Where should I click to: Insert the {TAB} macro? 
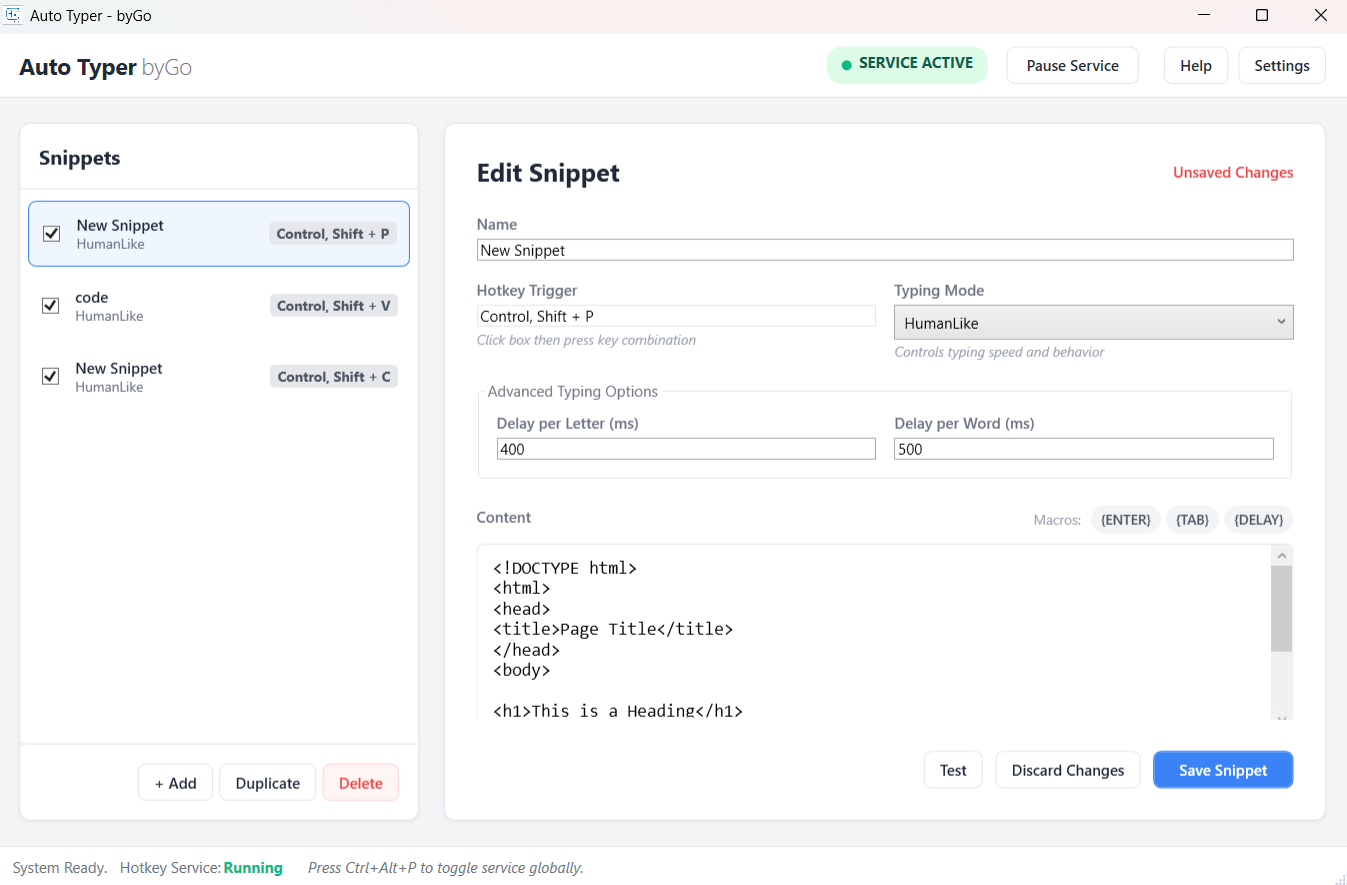click(x=1192, y=520)
